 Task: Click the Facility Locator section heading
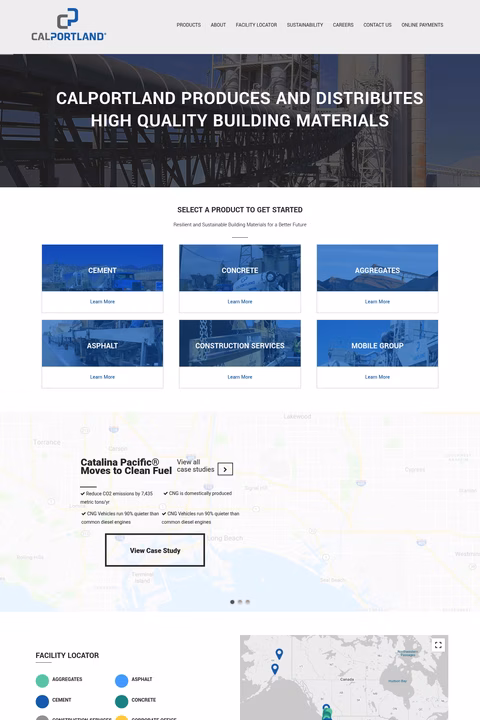[x=67, y=655]
